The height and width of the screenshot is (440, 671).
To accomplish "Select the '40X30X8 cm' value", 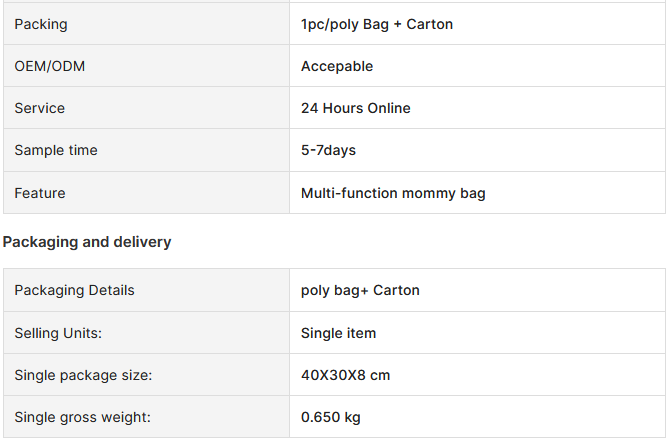I will pos(345,375).
